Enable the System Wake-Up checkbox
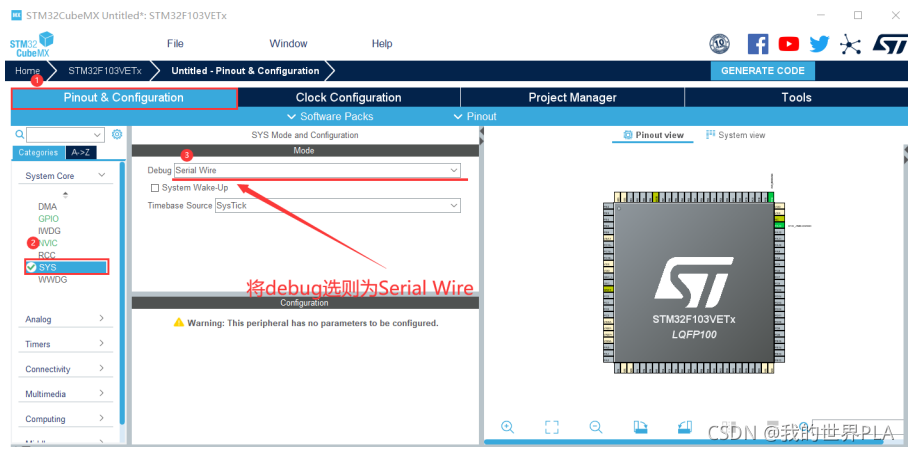 (155, 188)
